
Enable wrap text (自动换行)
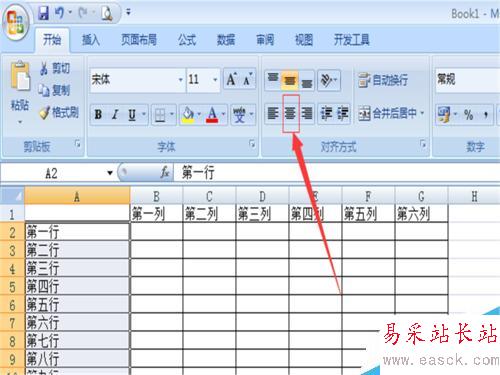pyautogui.click(x=383, y=80)
